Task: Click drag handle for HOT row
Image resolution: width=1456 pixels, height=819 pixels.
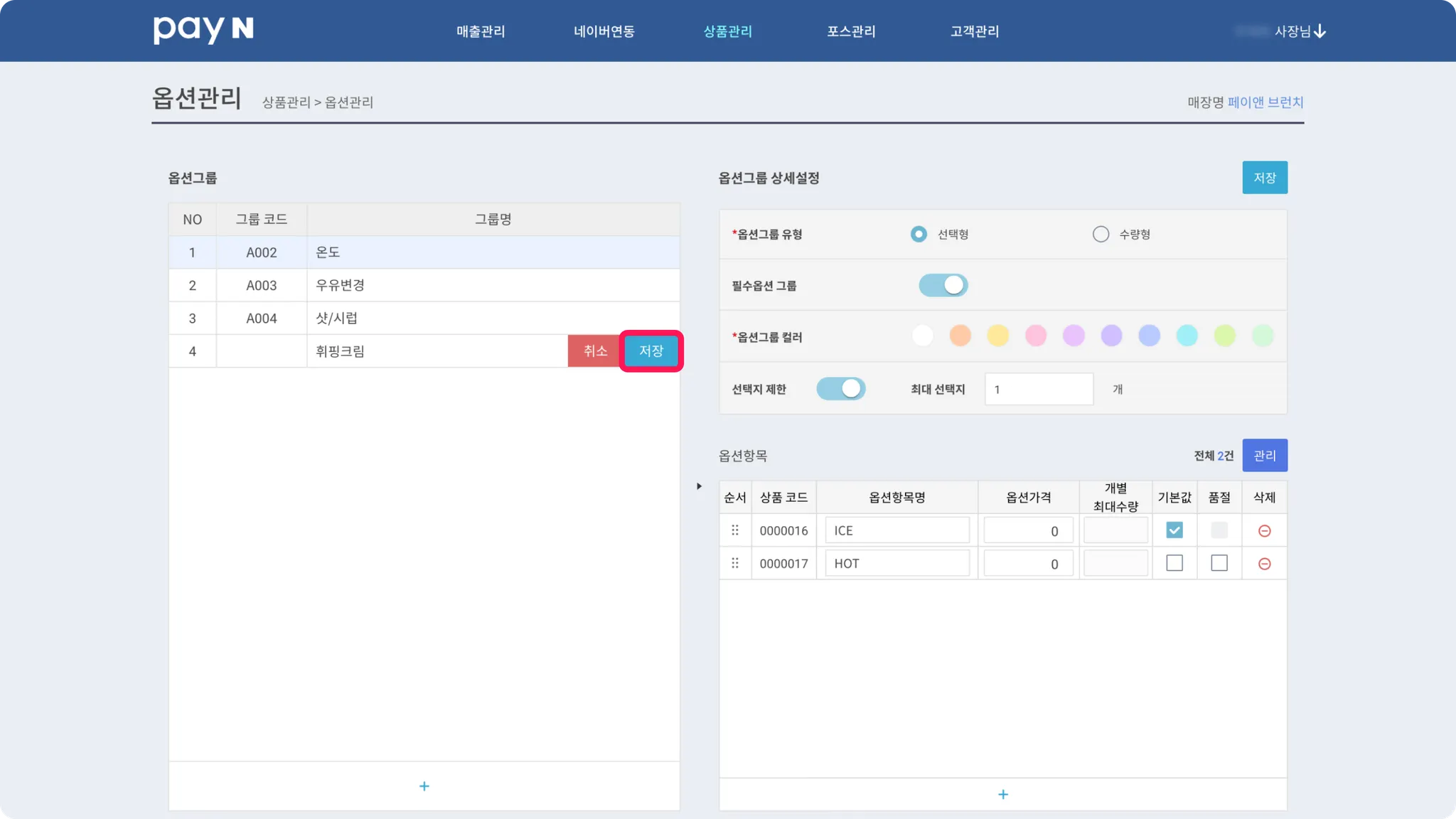Action: (x=735, y=563)
